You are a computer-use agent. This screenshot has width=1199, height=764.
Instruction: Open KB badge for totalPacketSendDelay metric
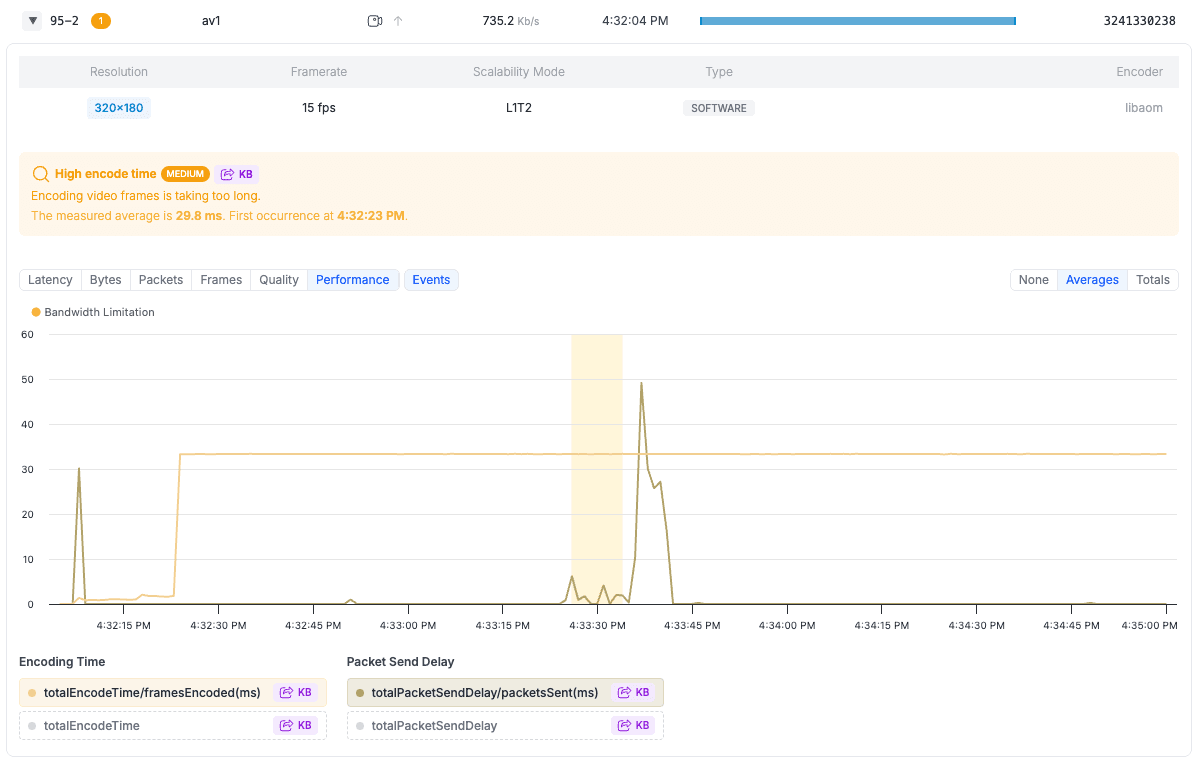[x=634, y=726]
